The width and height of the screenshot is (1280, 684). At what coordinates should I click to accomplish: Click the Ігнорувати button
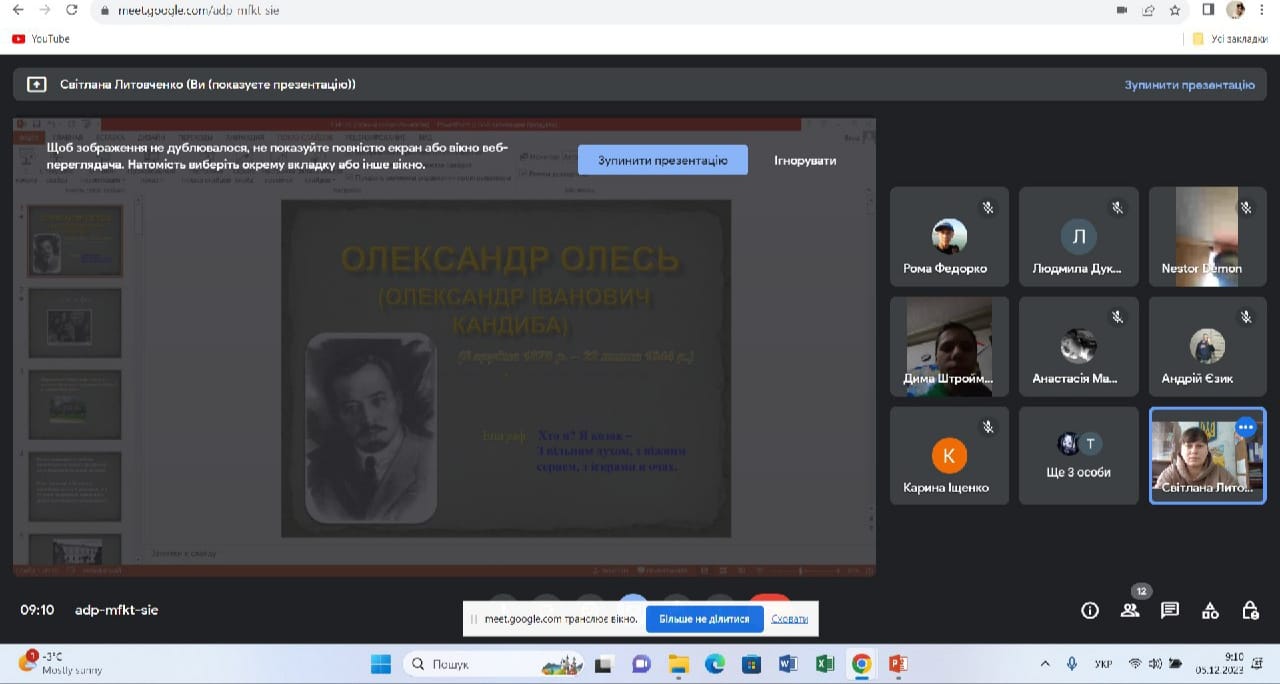coord(805,160)
